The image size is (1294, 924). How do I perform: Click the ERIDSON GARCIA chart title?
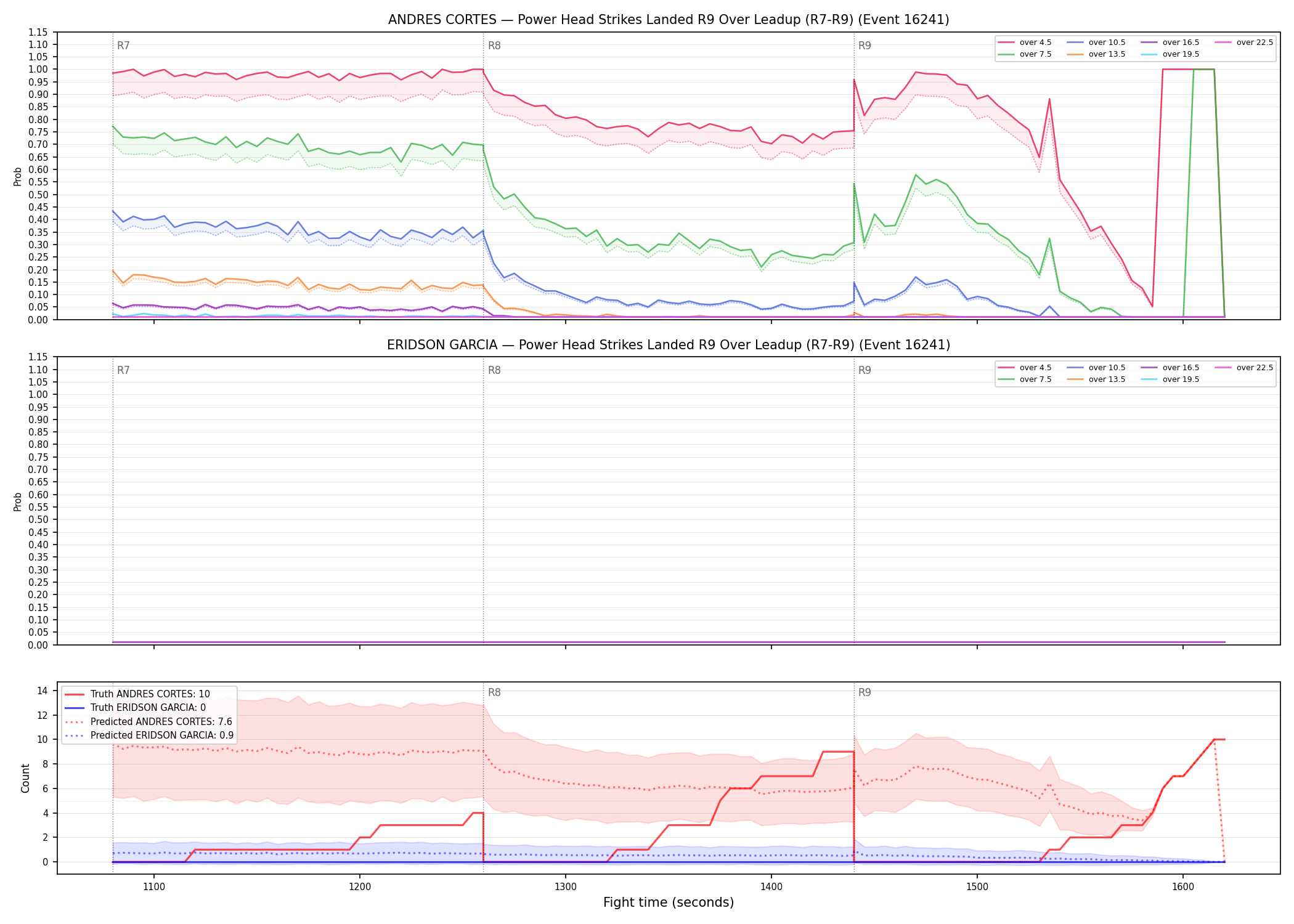click(x=669, y=345)
